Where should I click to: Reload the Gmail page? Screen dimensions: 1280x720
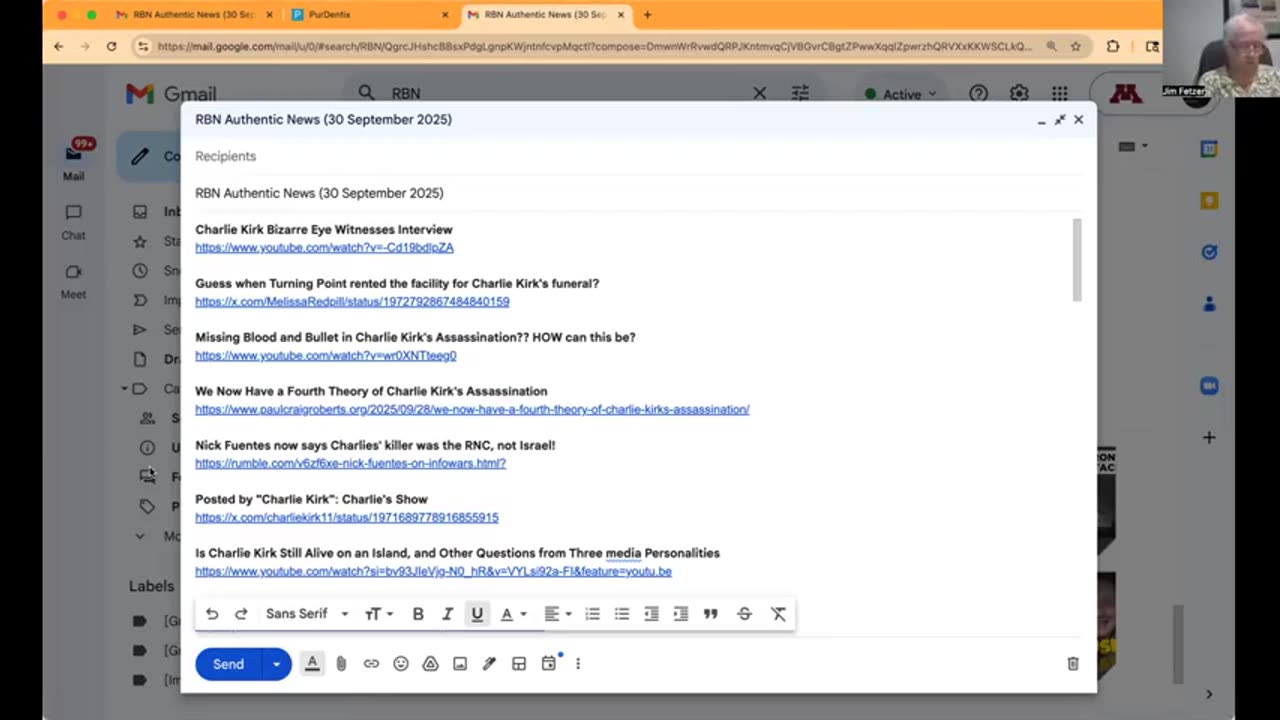(111, 46)
